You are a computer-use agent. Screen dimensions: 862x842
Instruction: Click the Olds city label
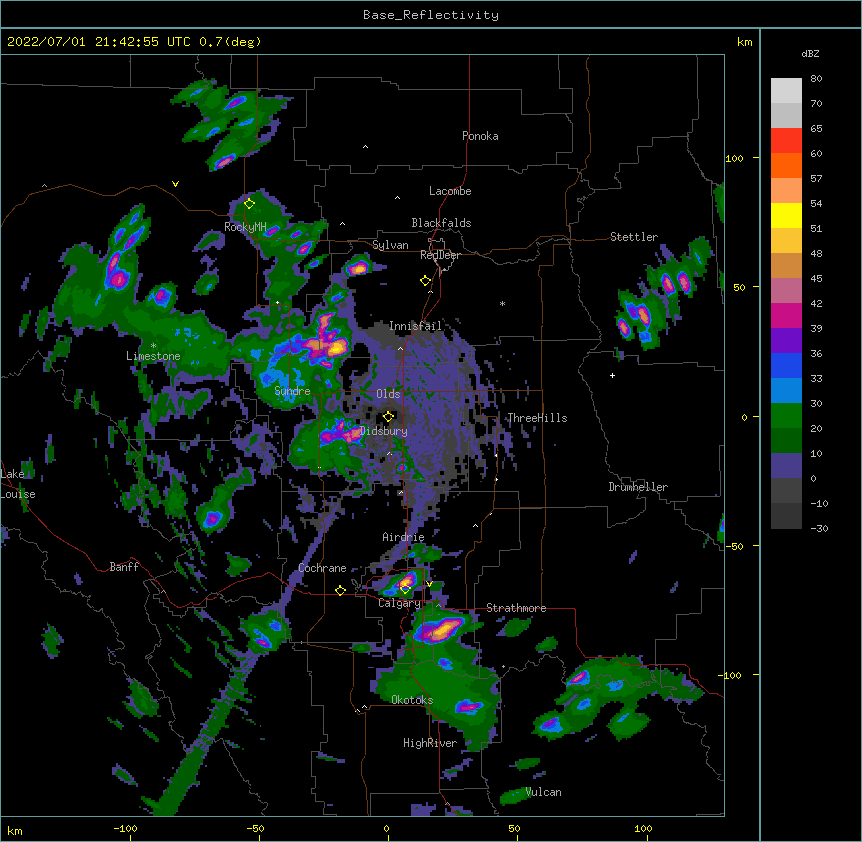click(388, 394)
